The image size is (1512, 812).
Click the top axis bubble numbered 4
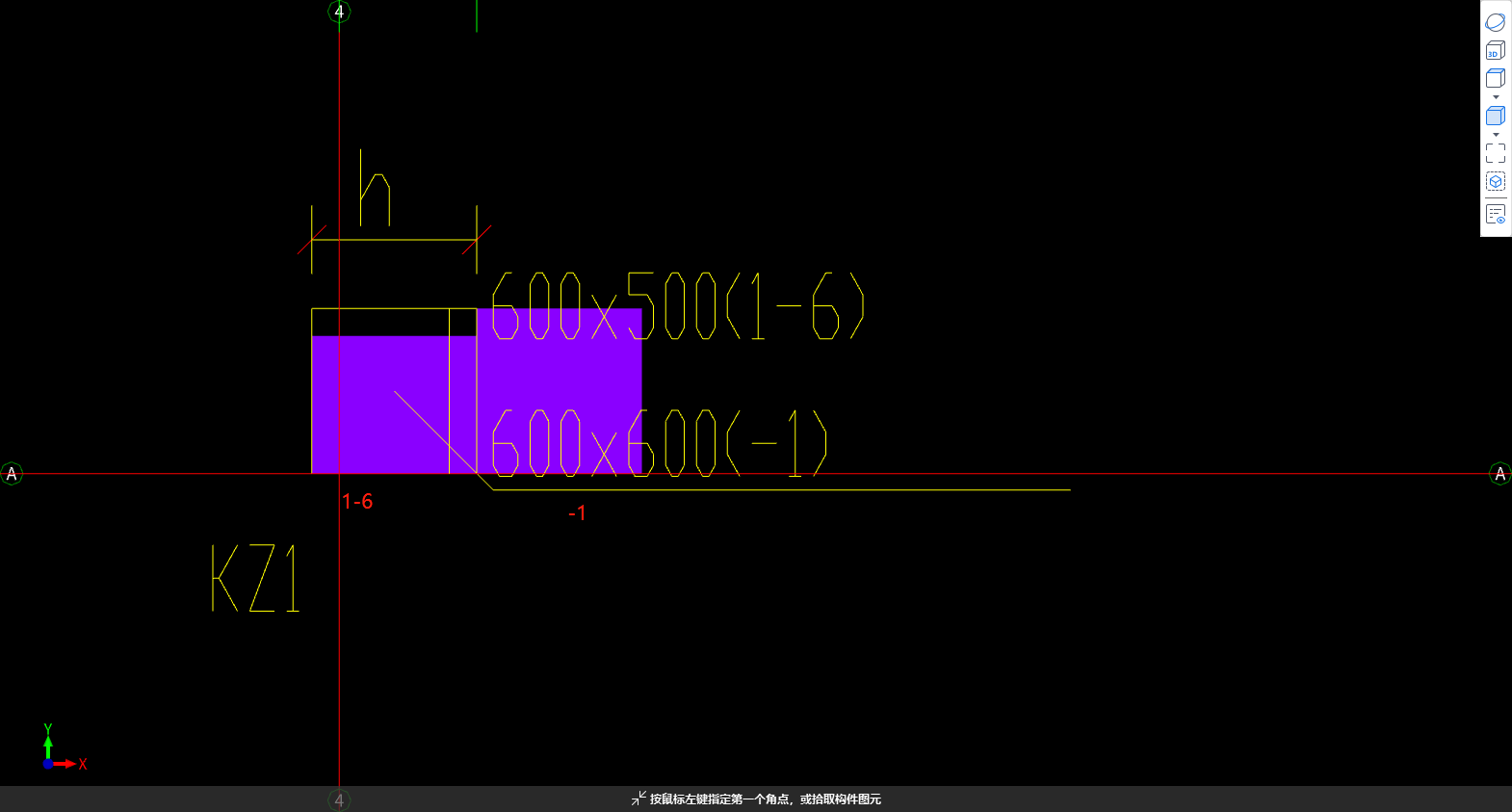[x=339, y=12]
